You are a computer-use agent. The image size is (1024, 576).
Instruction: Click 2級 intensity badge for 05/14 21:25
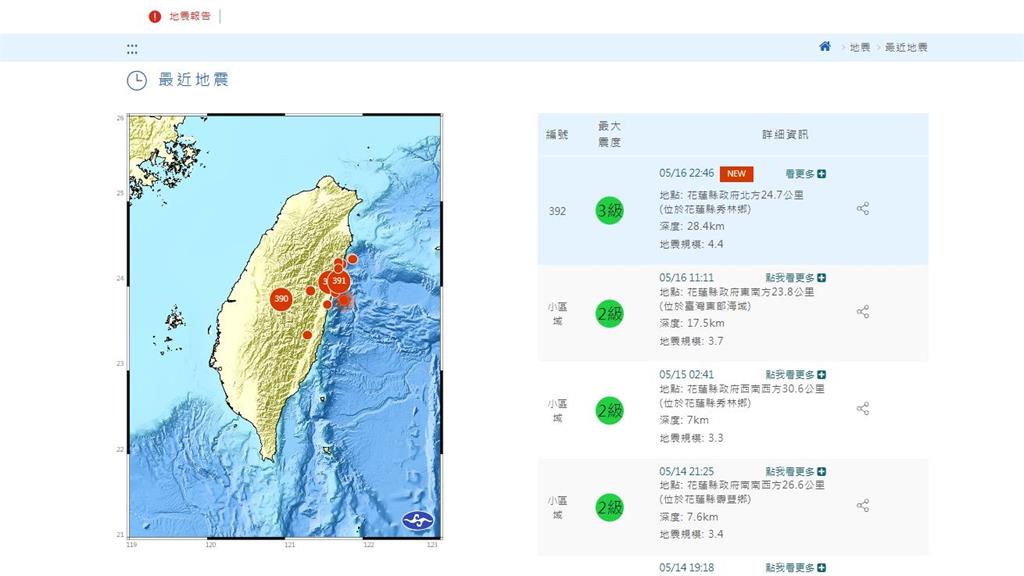click(609, 507)
